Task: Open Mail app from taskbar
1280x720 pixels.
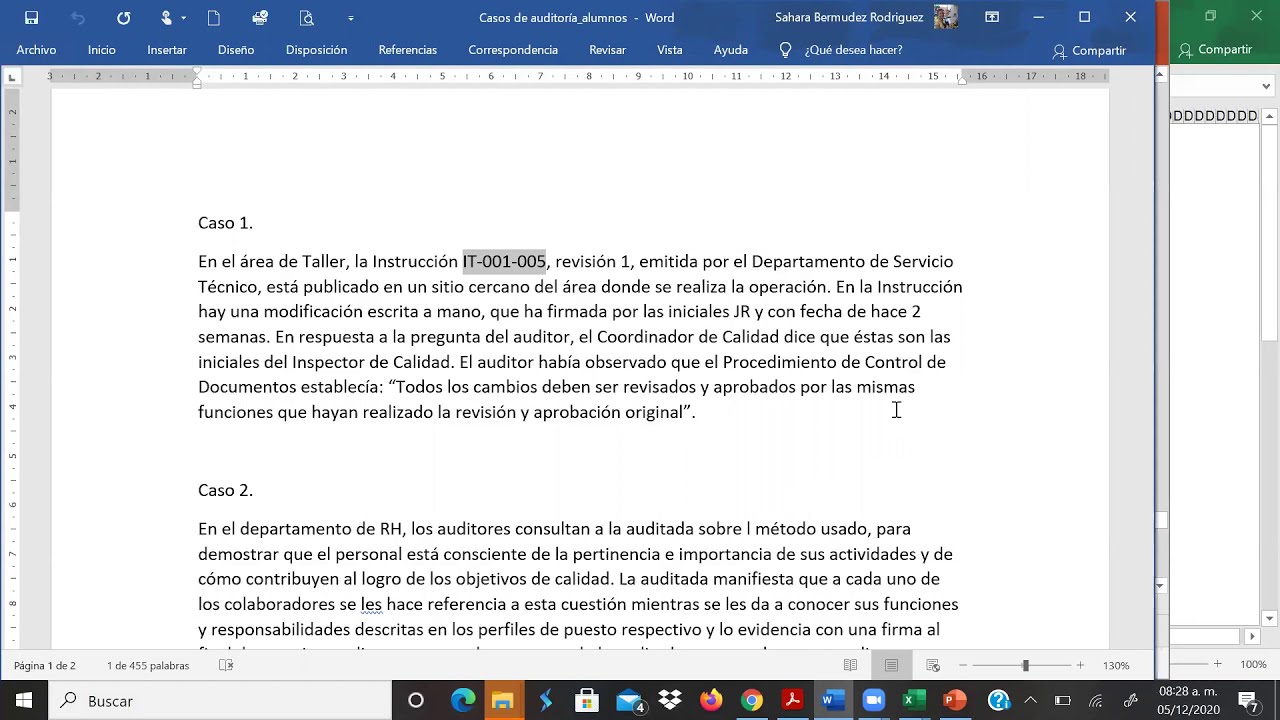Action: click(629, 701)
